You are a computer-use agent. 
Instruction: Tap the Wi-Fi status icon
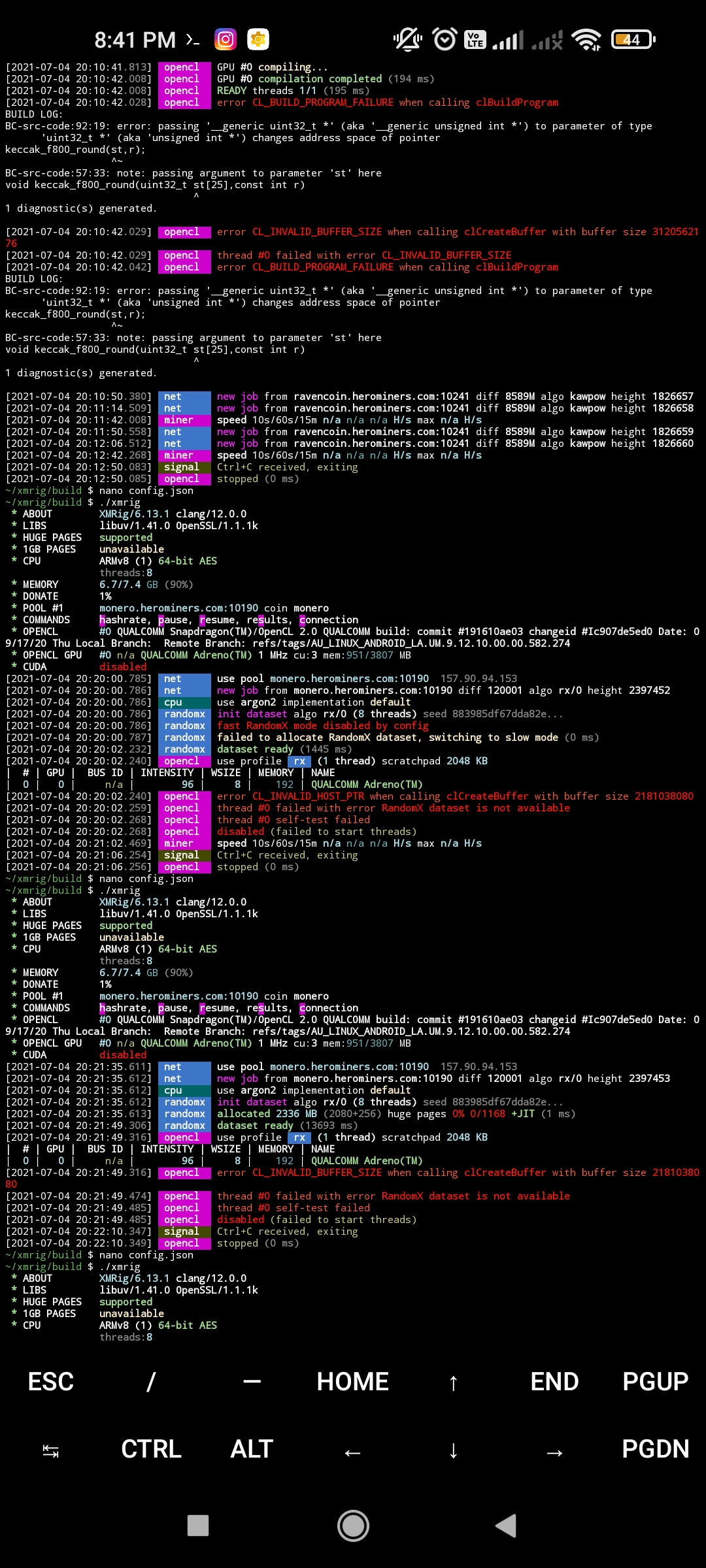pyautogui.click(x=586, y=40)
